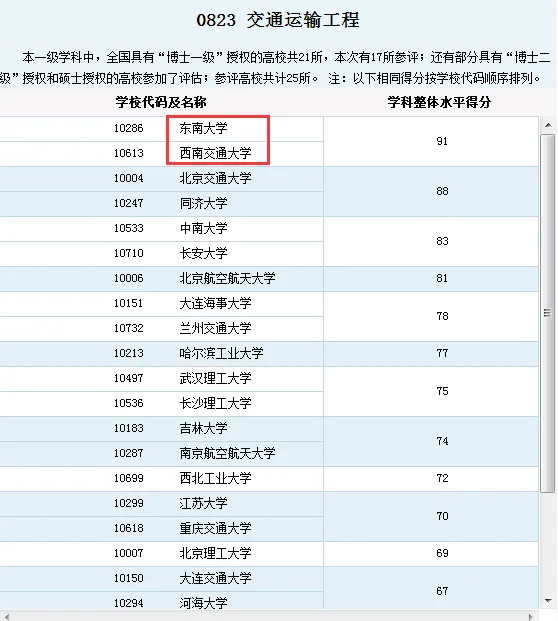Select school name 兰州交通大学
558x621 pixels.
215,328
